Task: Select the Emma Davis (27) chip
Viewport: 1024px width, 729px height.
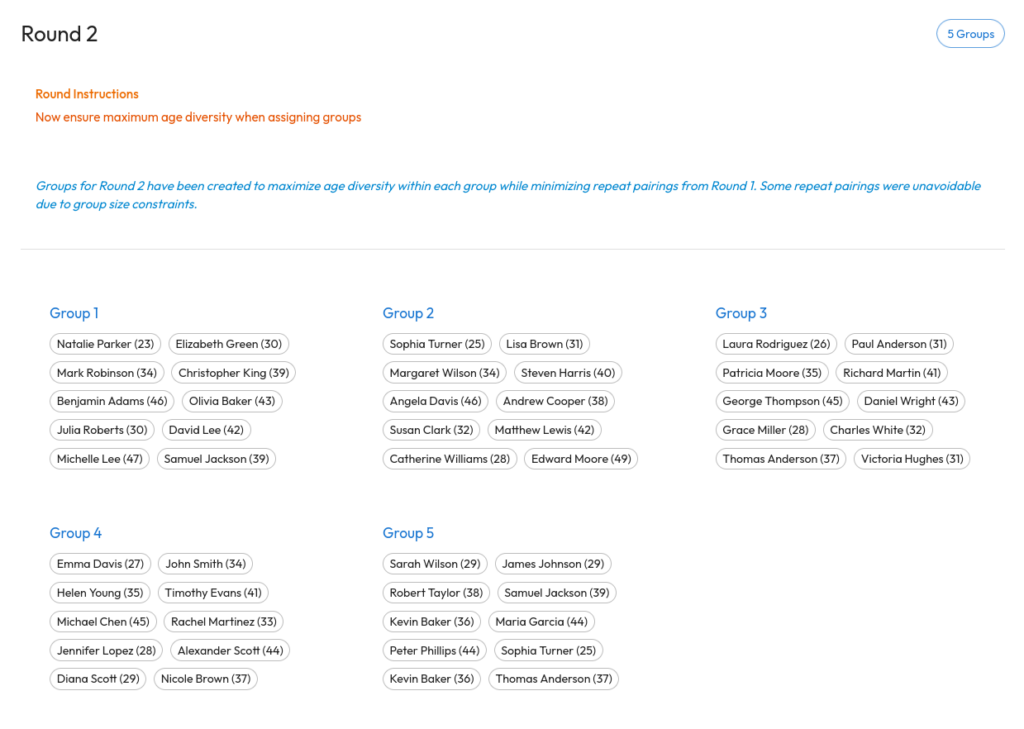Action: [100, 564]
